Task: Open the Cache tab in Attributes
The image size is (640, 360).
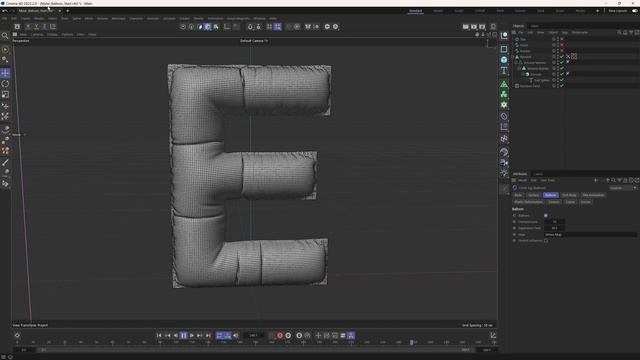Action: pyautogui.click(x=570, y=202)
